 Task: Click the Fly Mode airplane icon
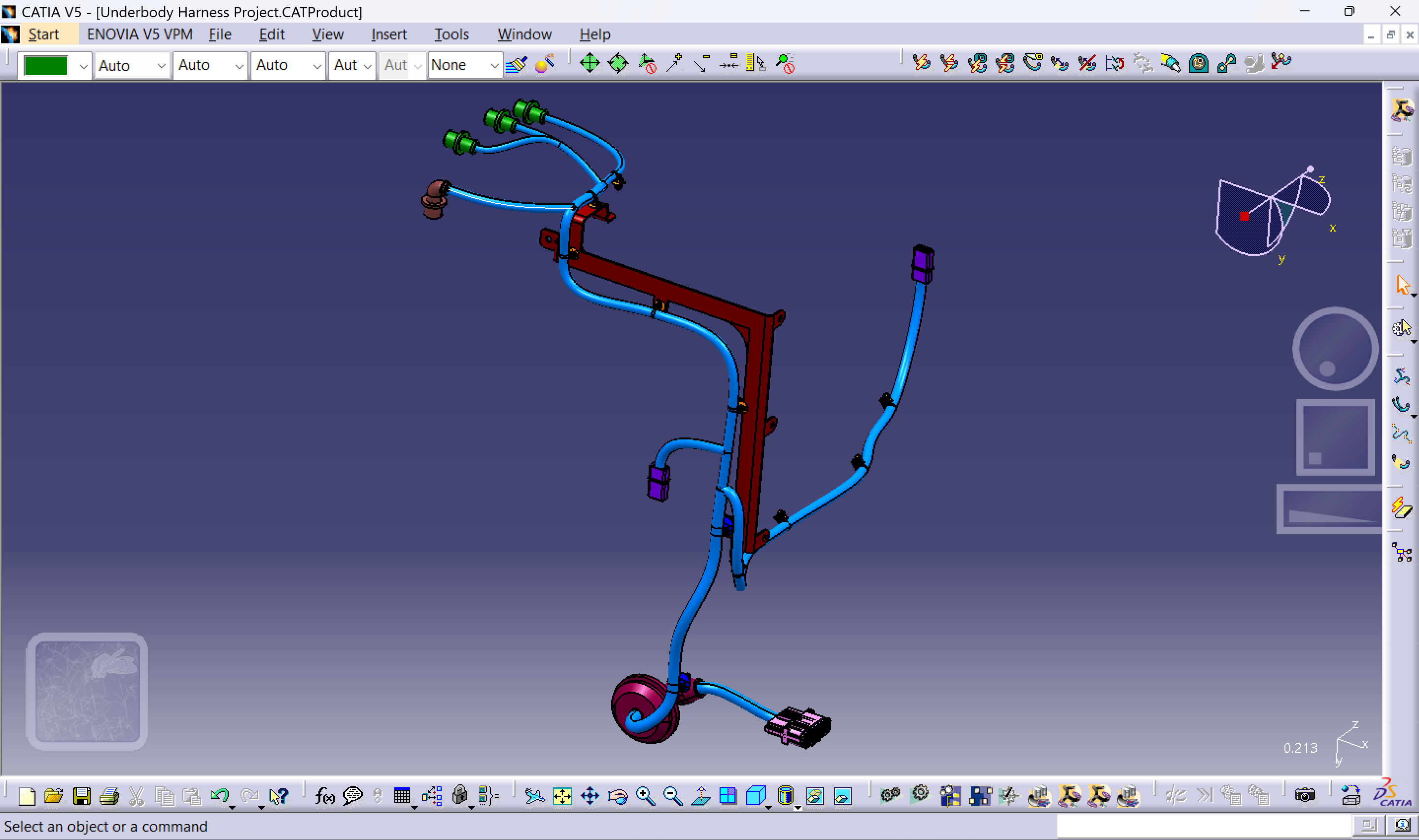(534, 796)
